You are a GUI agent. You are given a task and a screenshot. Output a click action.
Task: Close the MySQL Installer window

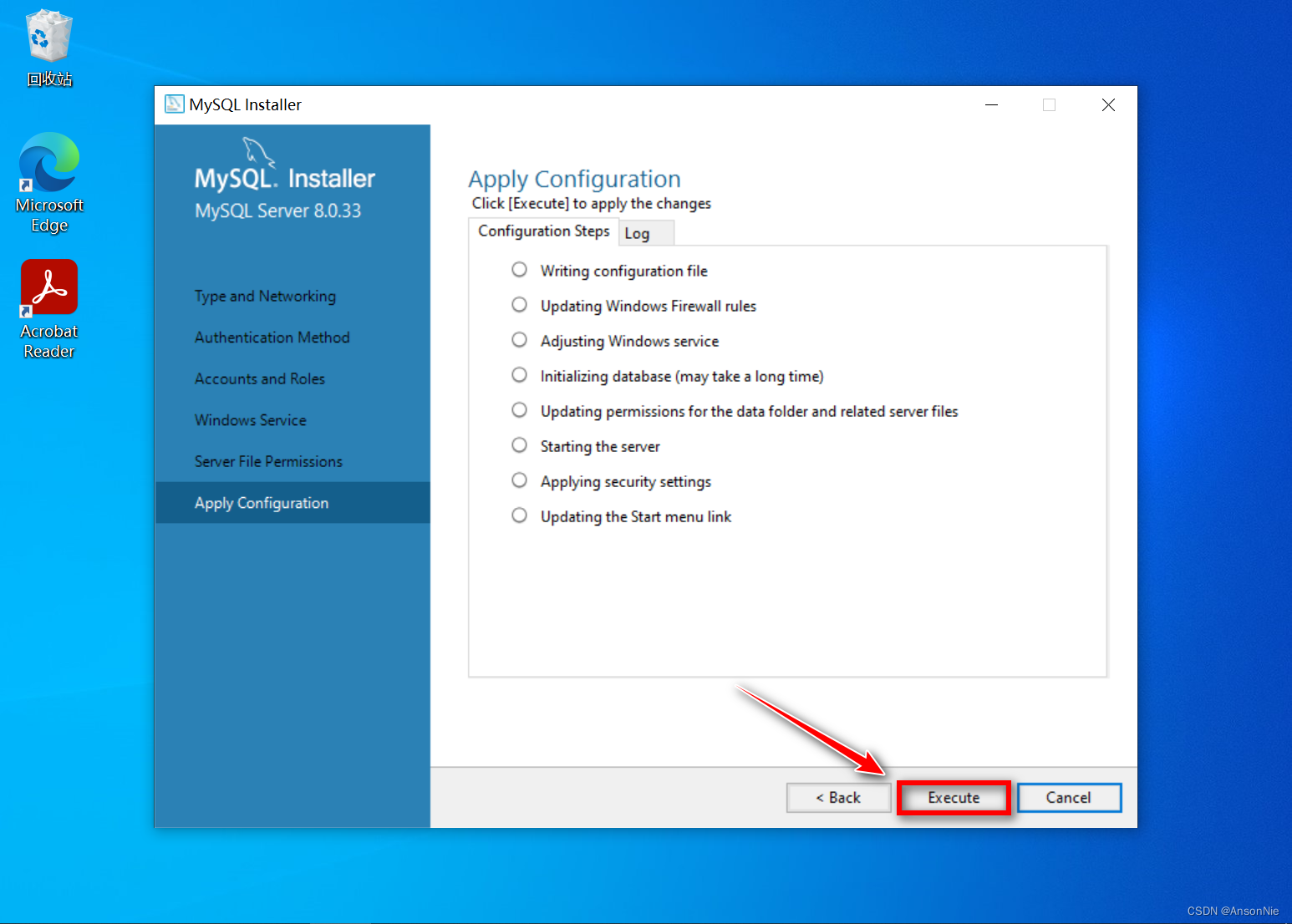1108,105
